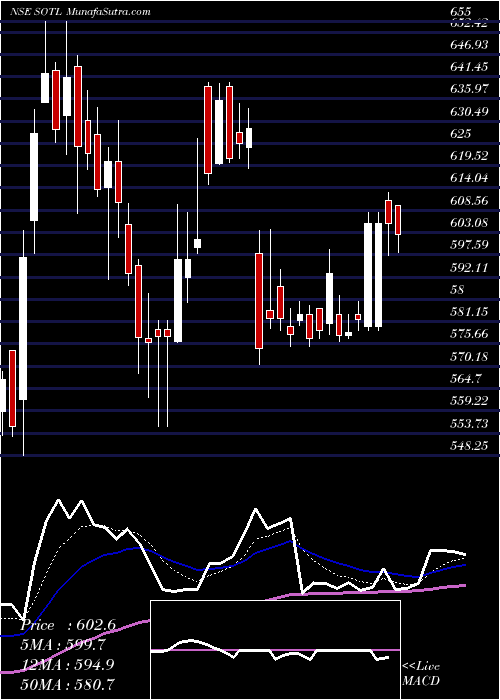
Task: Select the 625 price label
Action: pyautogui.click(x=461, y=133)
